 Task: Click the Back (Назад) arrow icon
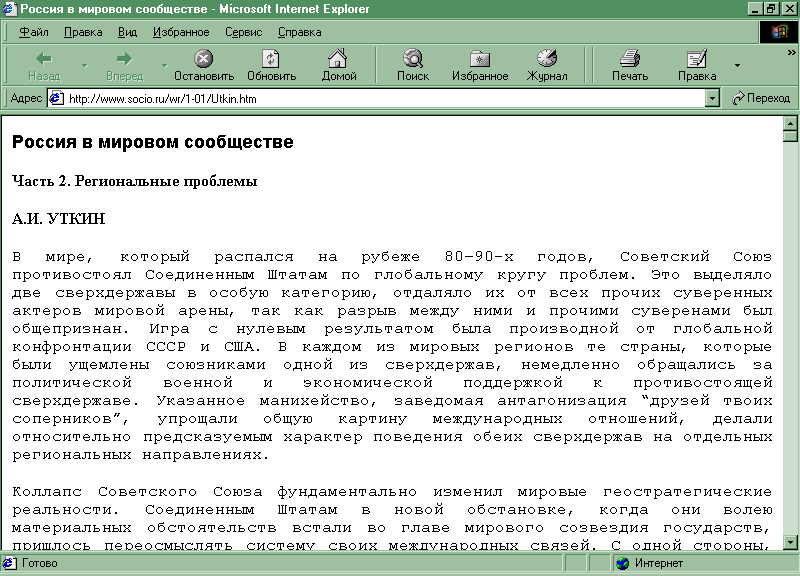(x=43, y=59)
